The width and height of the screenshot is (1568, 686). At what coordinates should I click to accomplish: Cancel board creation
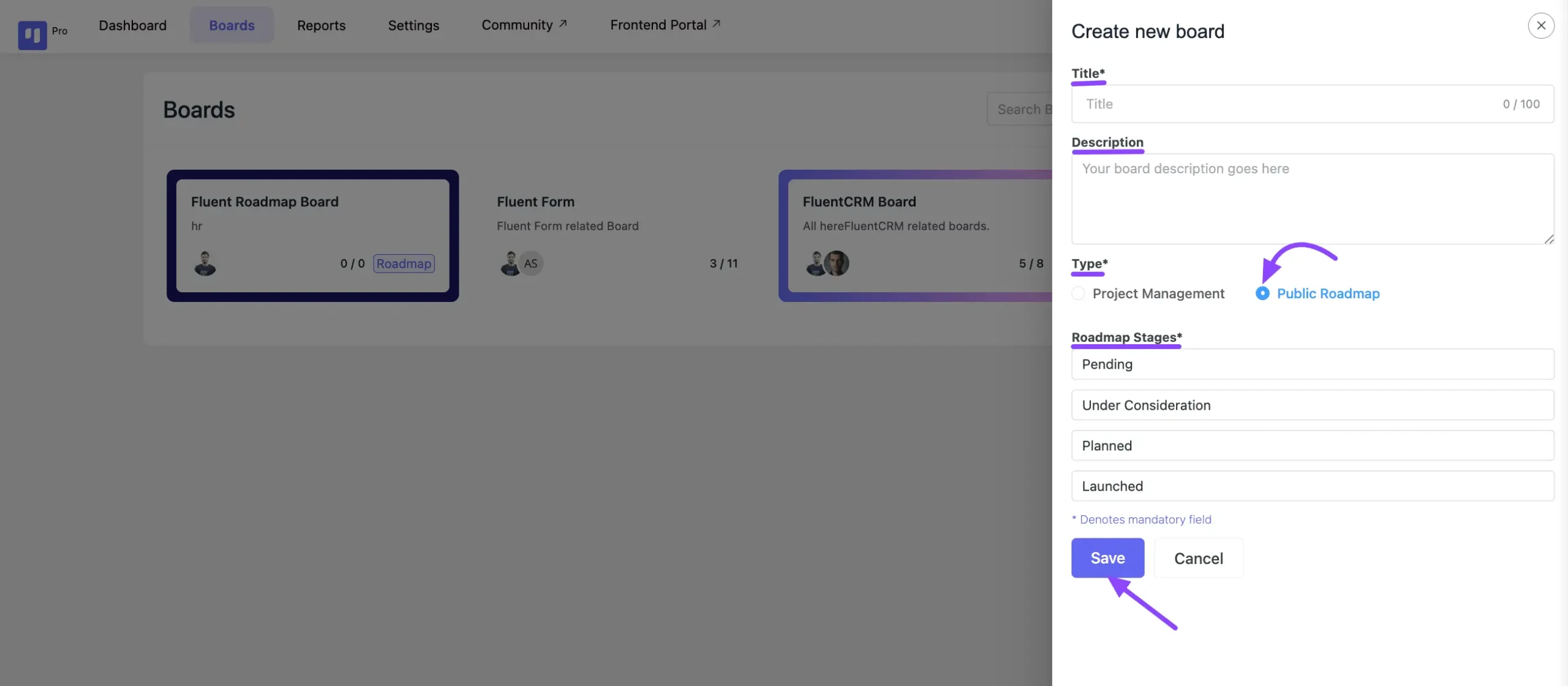(x=1199, y=558)
